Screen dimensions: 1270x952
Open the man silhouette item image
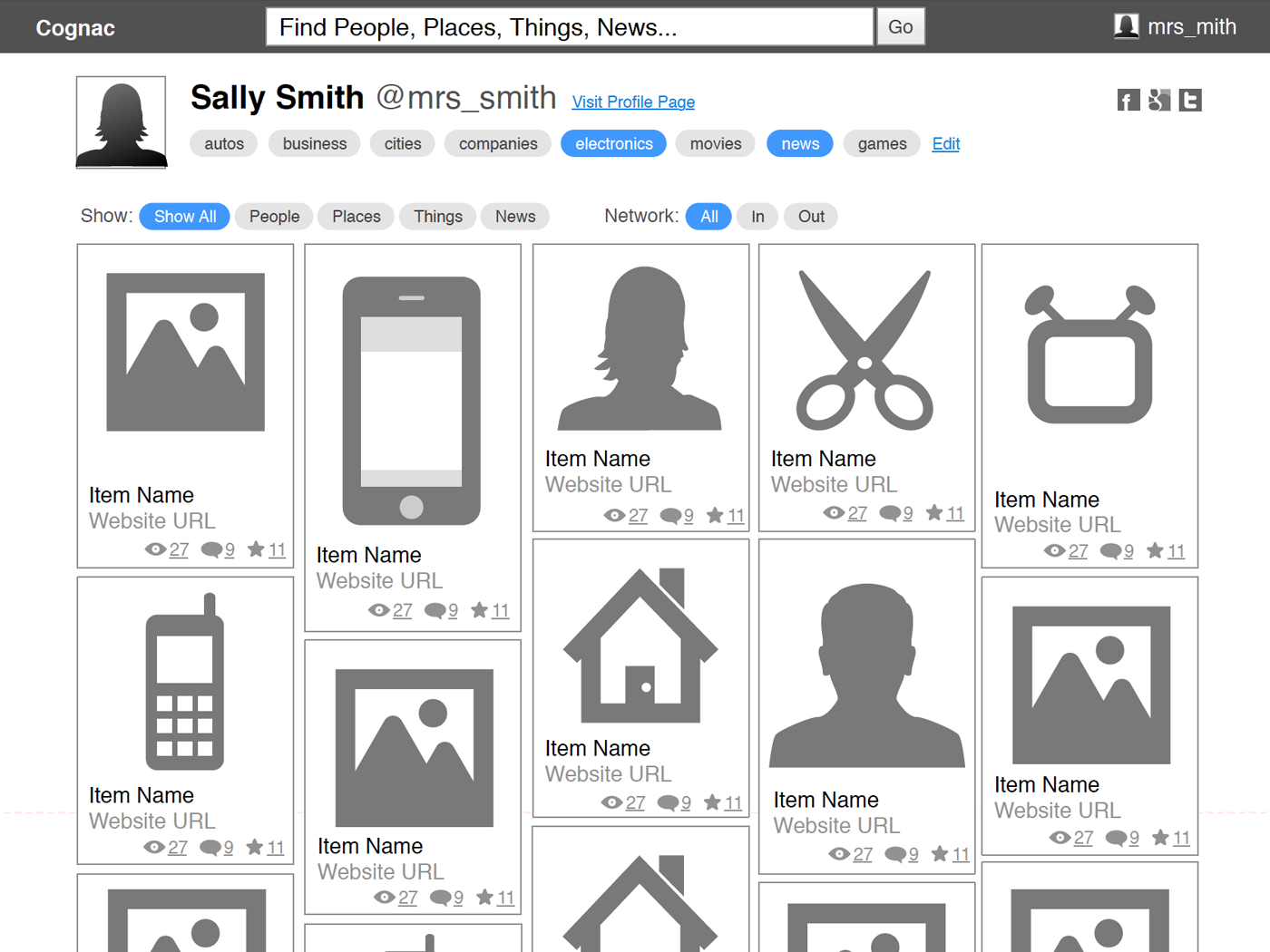tap(866, 676)
